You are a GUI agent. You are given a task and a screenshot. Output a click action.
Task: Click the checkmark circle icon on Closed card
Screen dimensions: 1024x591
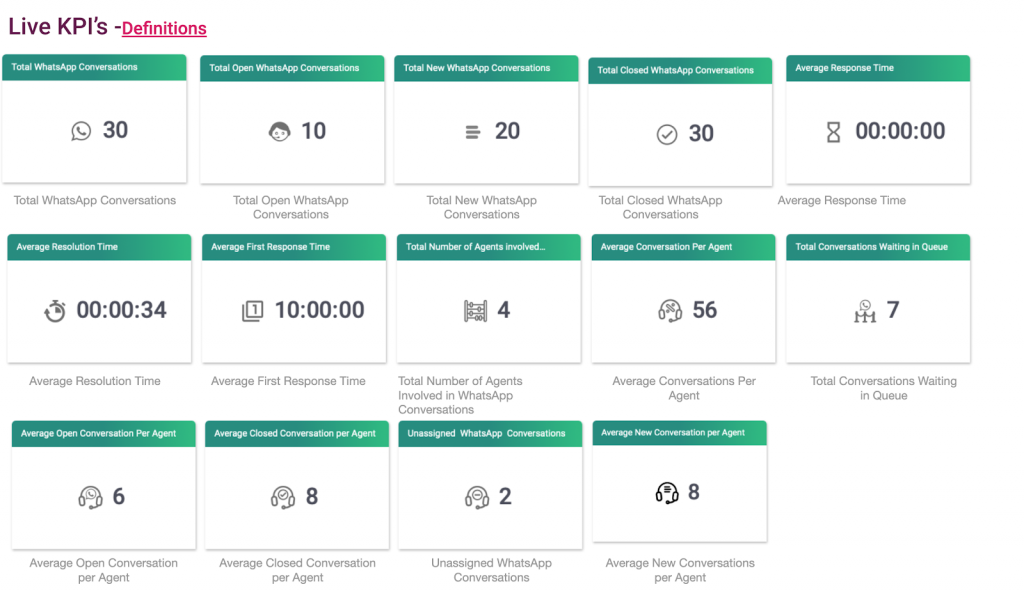(667, 135)
